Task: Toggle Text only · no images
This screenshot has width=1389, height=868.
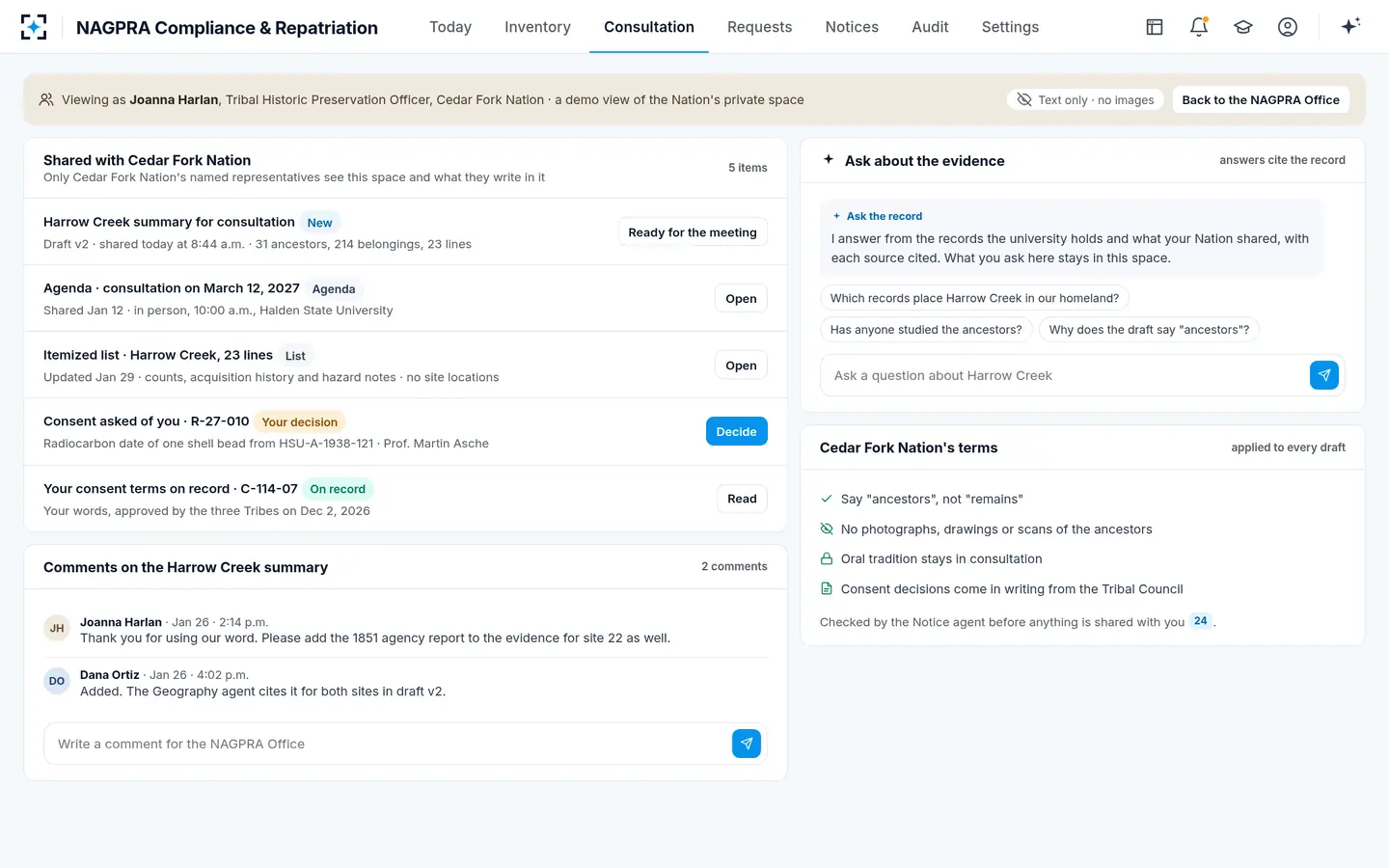Action: pos(1085,99)
